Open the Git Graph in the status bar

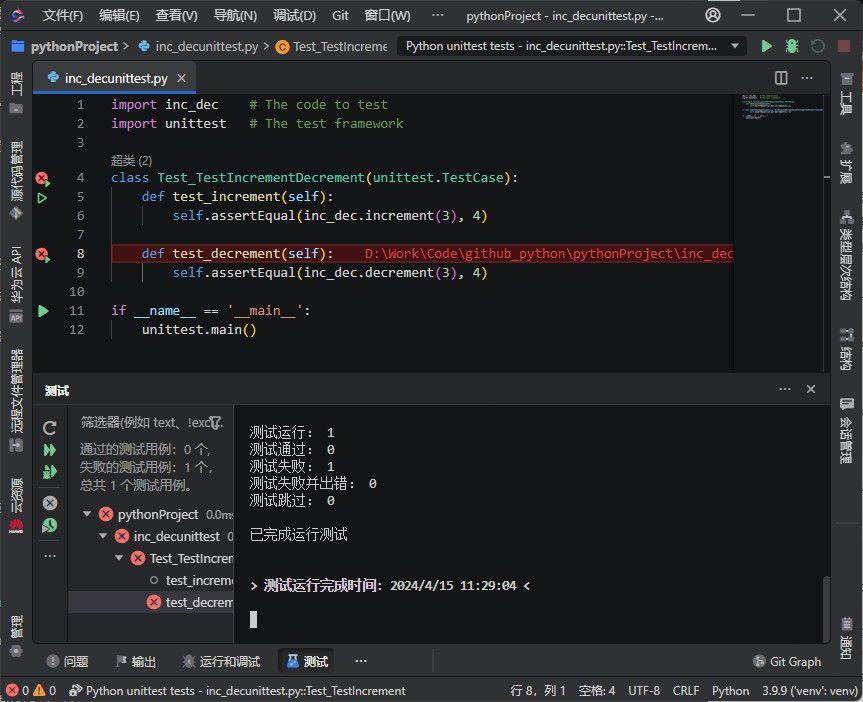(788, 661)
